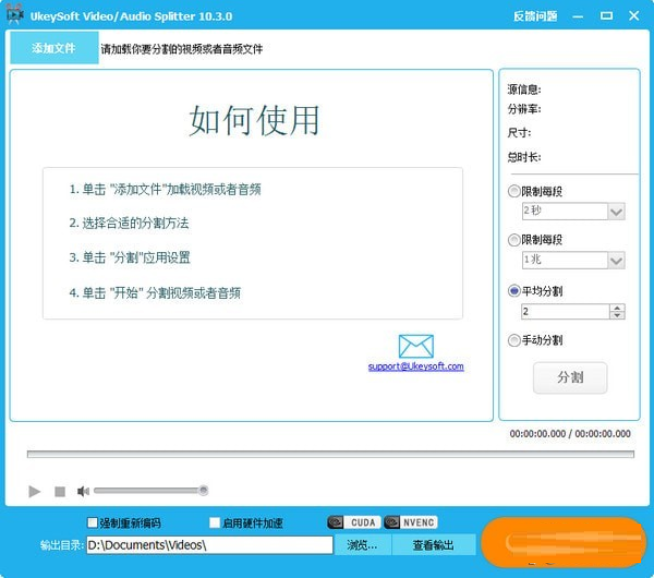Click the UkeySoft app logo icon
This screenshot has width=654, height=579.
[x=15, y=14]
